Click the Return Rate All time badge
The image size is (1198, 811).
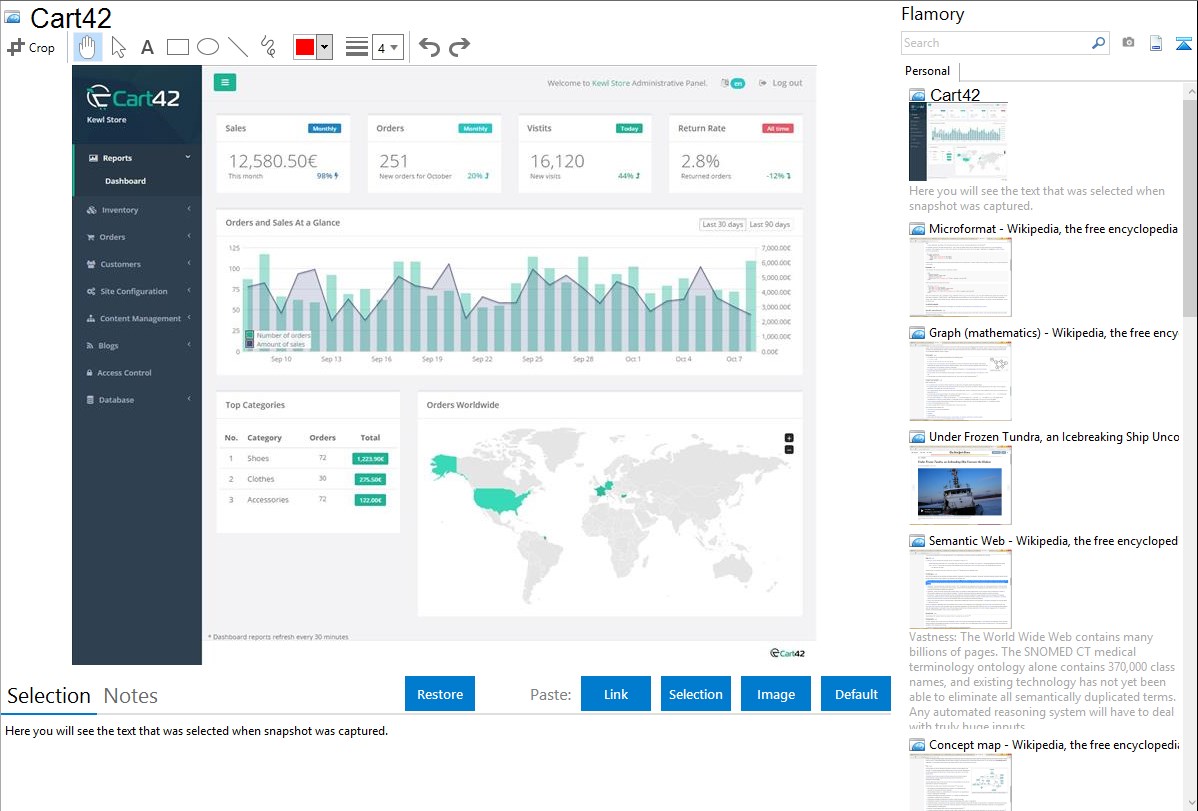777,128
